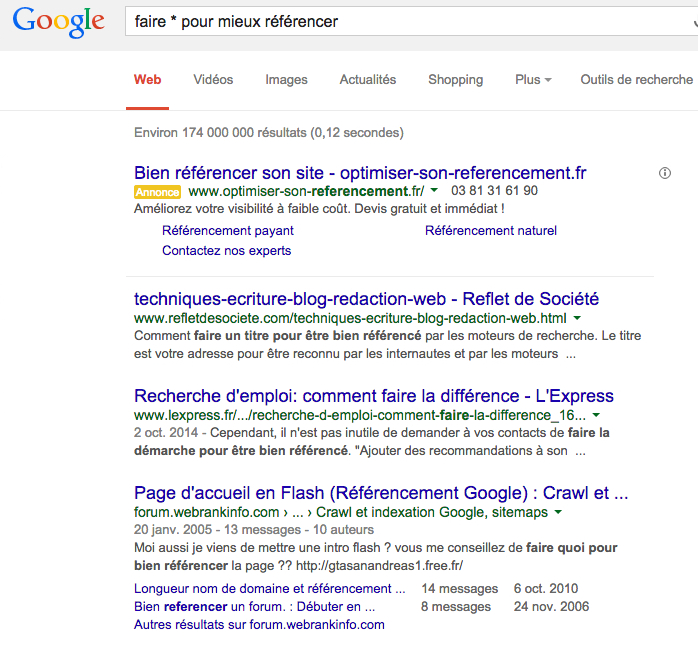Viewport: 698px width, 652px height.
Task: Expand arrow next to refletdesociete.com URL
Action: tap(577, 318)
